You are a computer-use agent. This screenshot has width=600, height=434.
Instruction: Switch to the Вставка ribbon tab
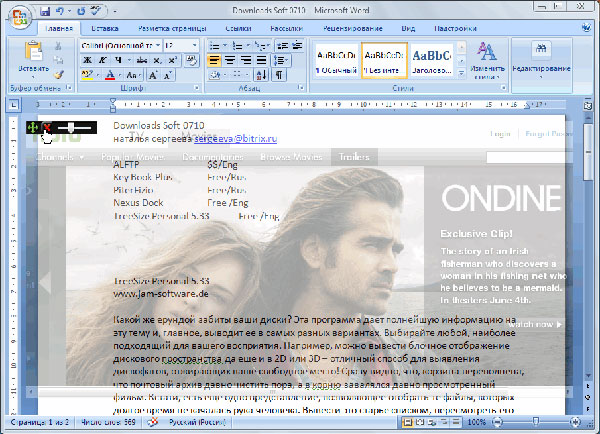104,28
